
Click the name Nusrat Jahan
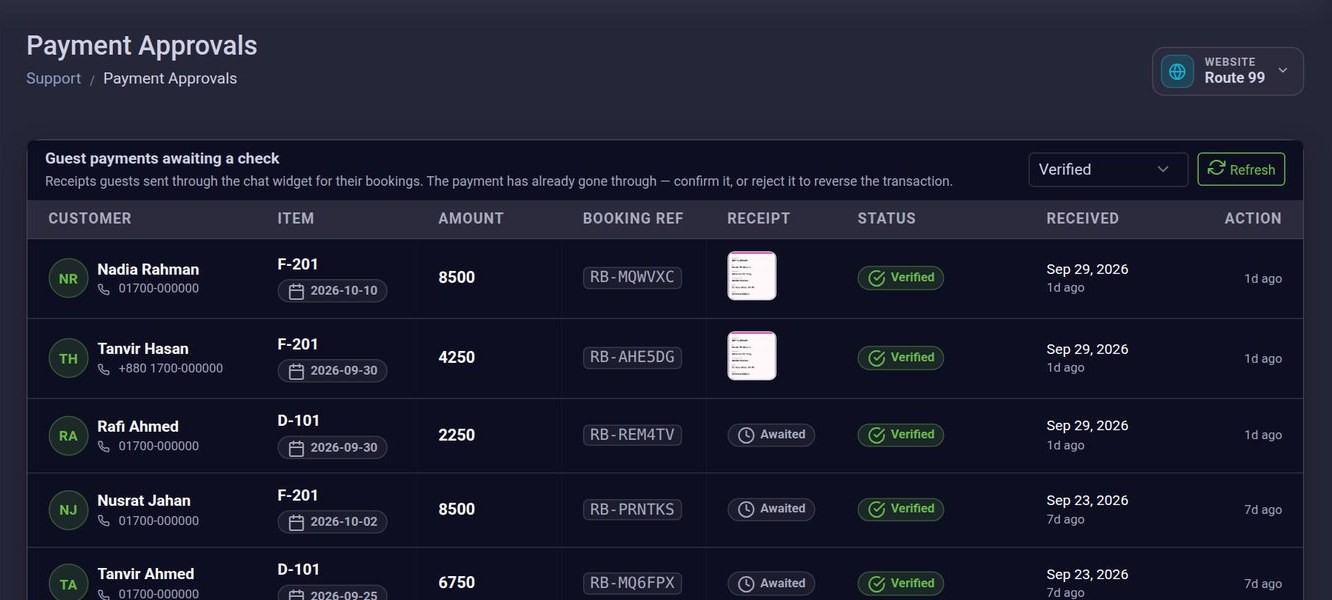pyautogui.click(x=144, y=501)
